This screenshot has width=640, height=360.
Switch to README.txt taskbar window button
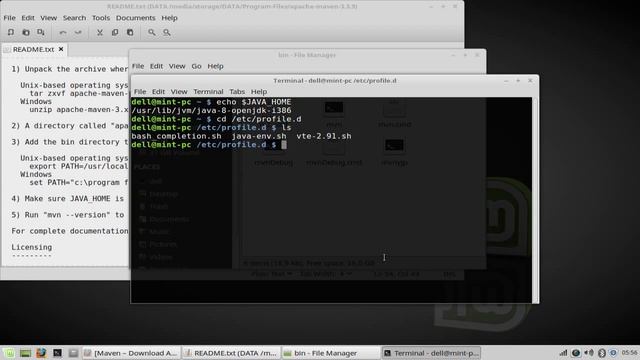(231, 353)
